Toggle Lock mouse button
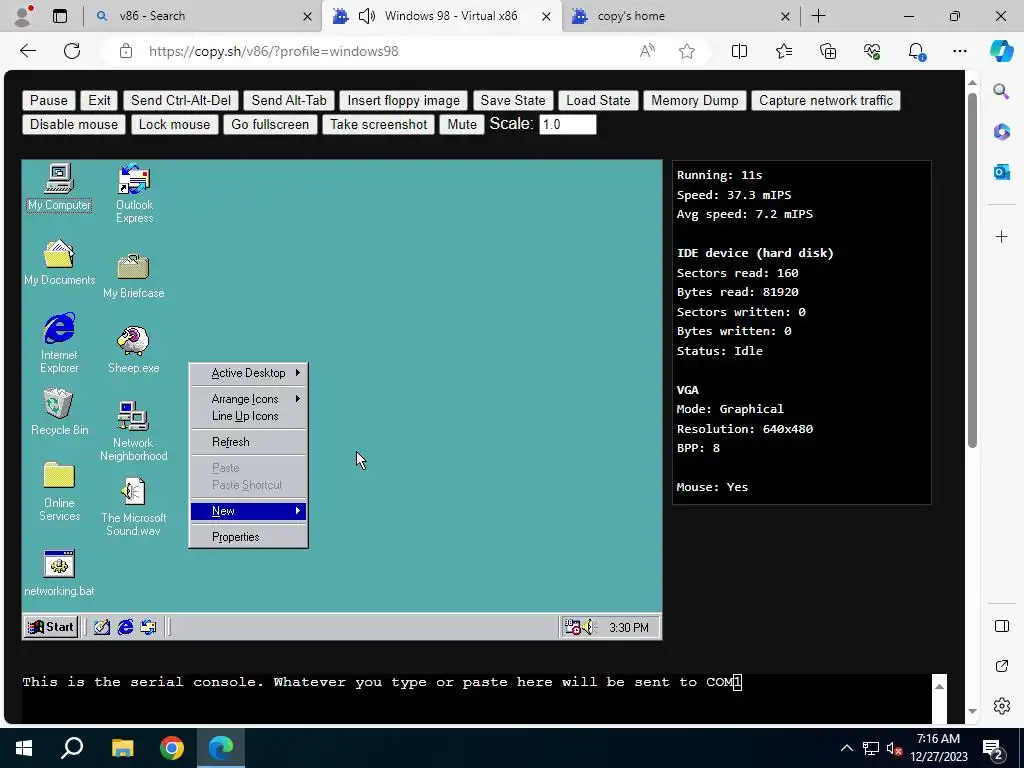 [x=174, y=125]
